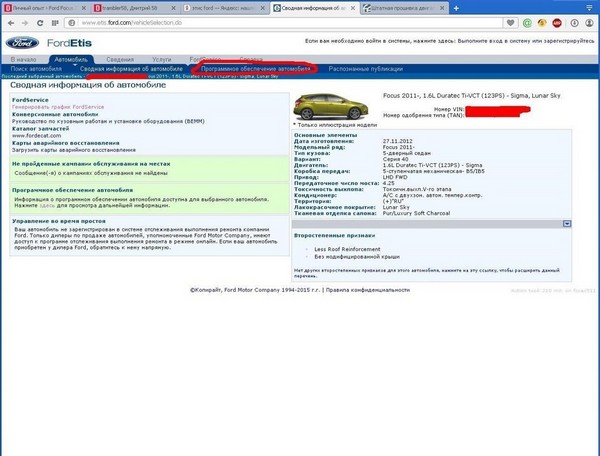Expand details with the blue dropdown arrow button
The width and height of the screenshot is (600, 456).
click(x=567, y=224)
